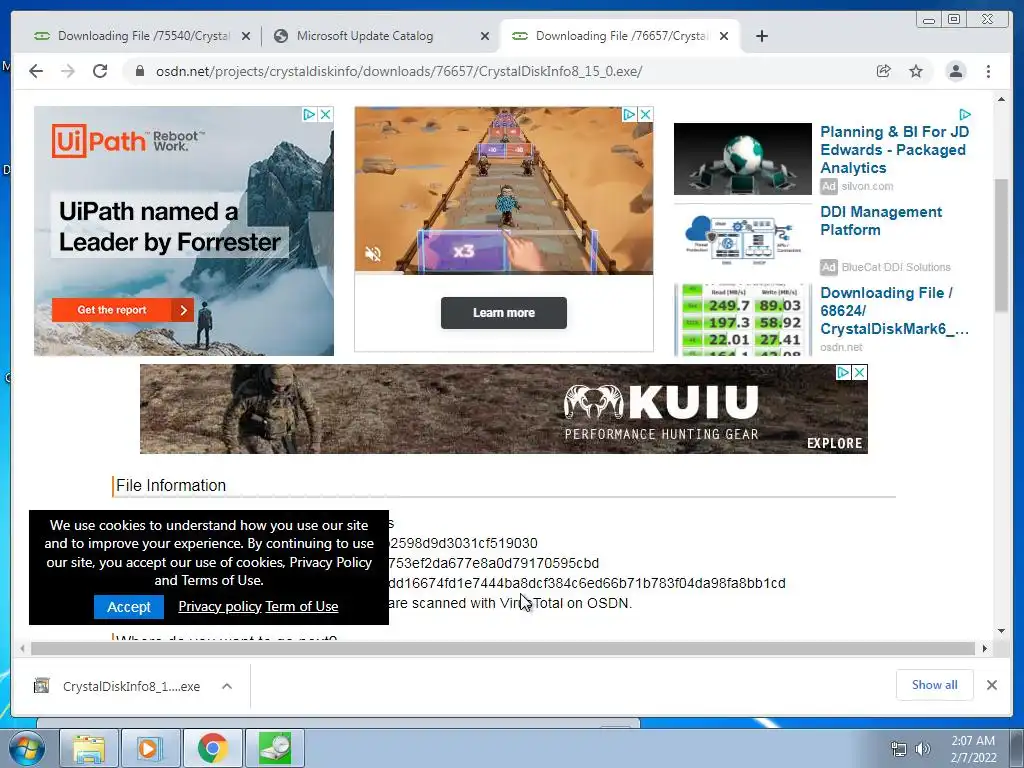
Task: Click the globe network ad thumbnail
Action: click(743, 159)
